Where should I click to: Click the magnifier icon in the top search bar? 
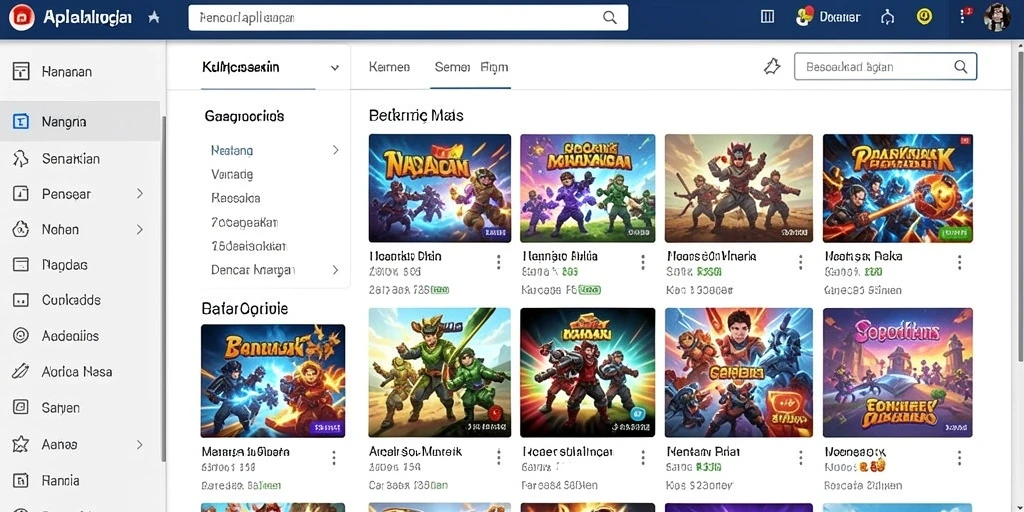(x=609, y=18)
